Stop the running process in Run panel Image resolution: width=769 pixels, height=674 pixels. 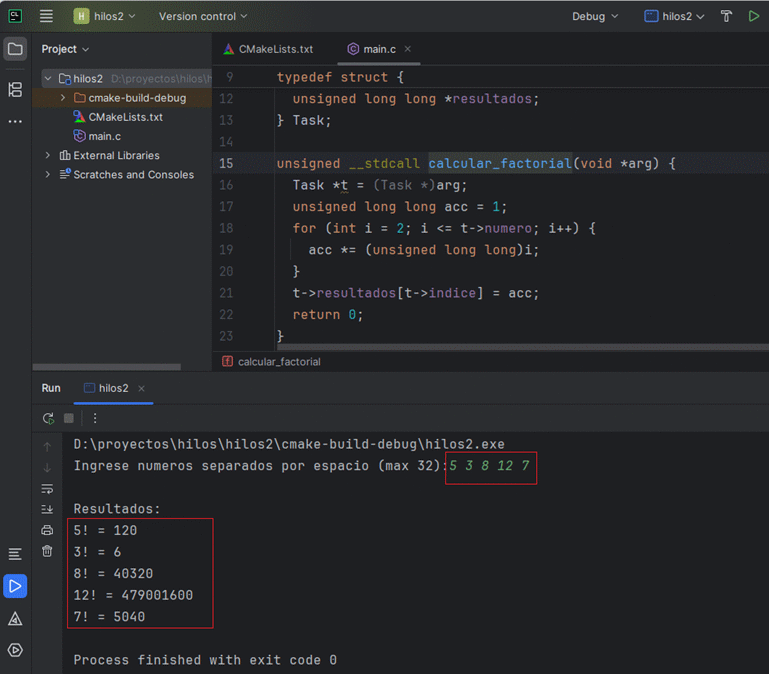pyautogui.click(x=69, y=418)
